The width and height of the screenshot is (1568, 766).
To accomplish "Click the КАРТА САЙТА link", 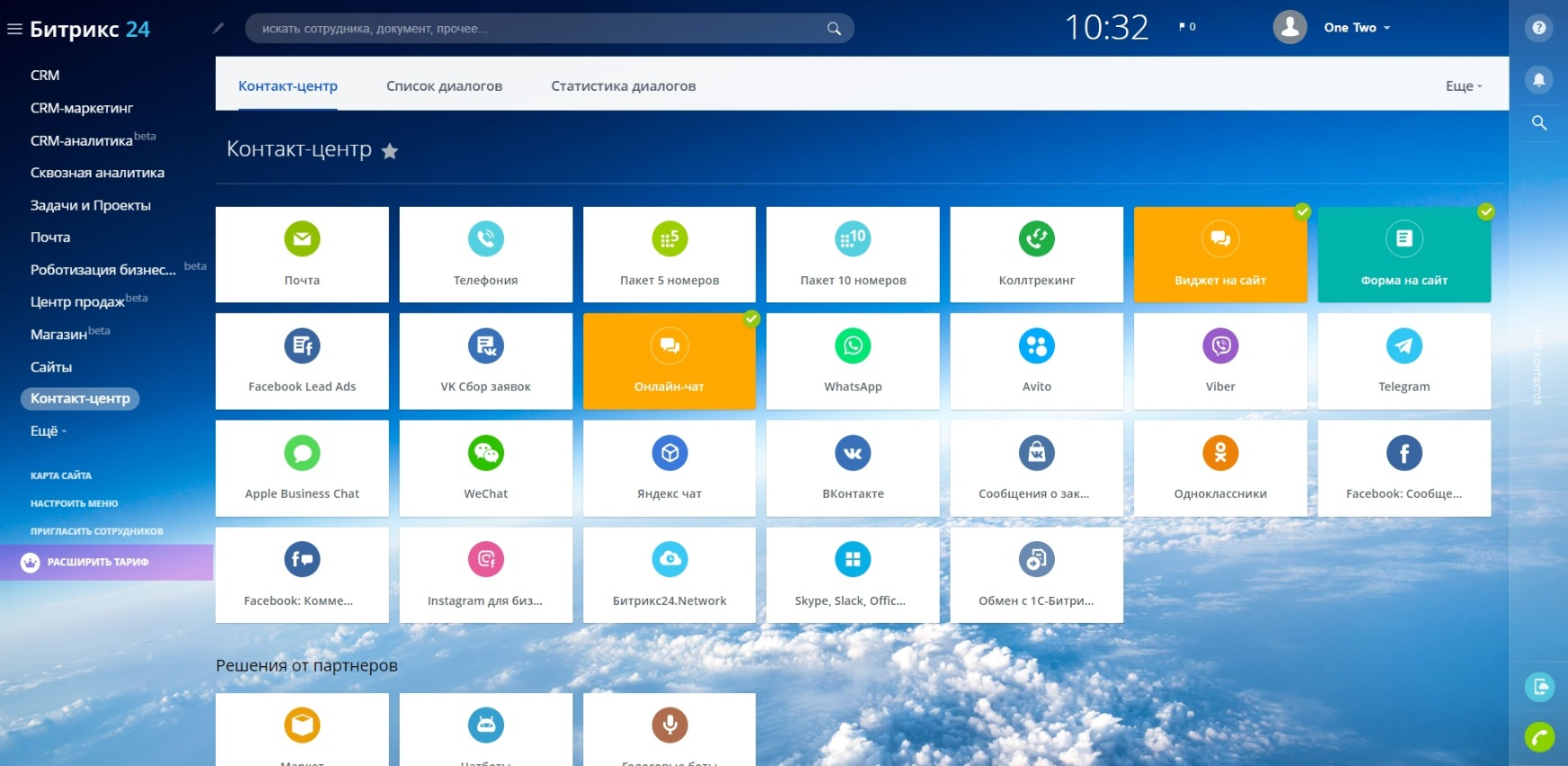I will (x=61, y=476).
